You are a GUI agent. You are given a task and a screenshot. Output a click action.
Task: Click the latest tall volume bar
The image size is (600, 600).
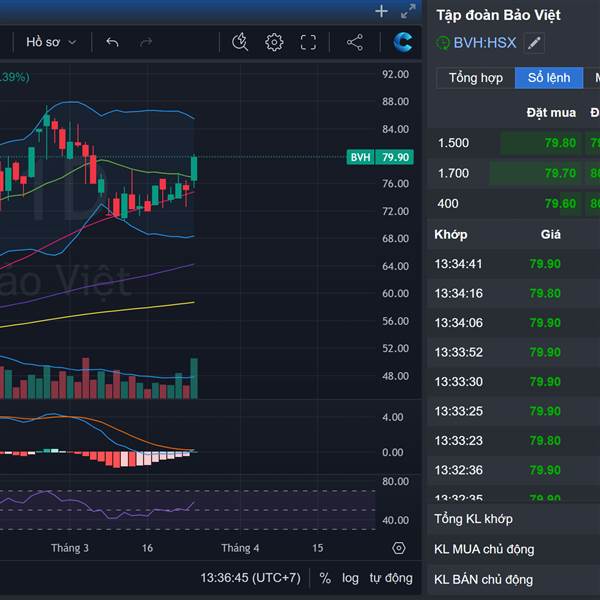click(194, 378)
